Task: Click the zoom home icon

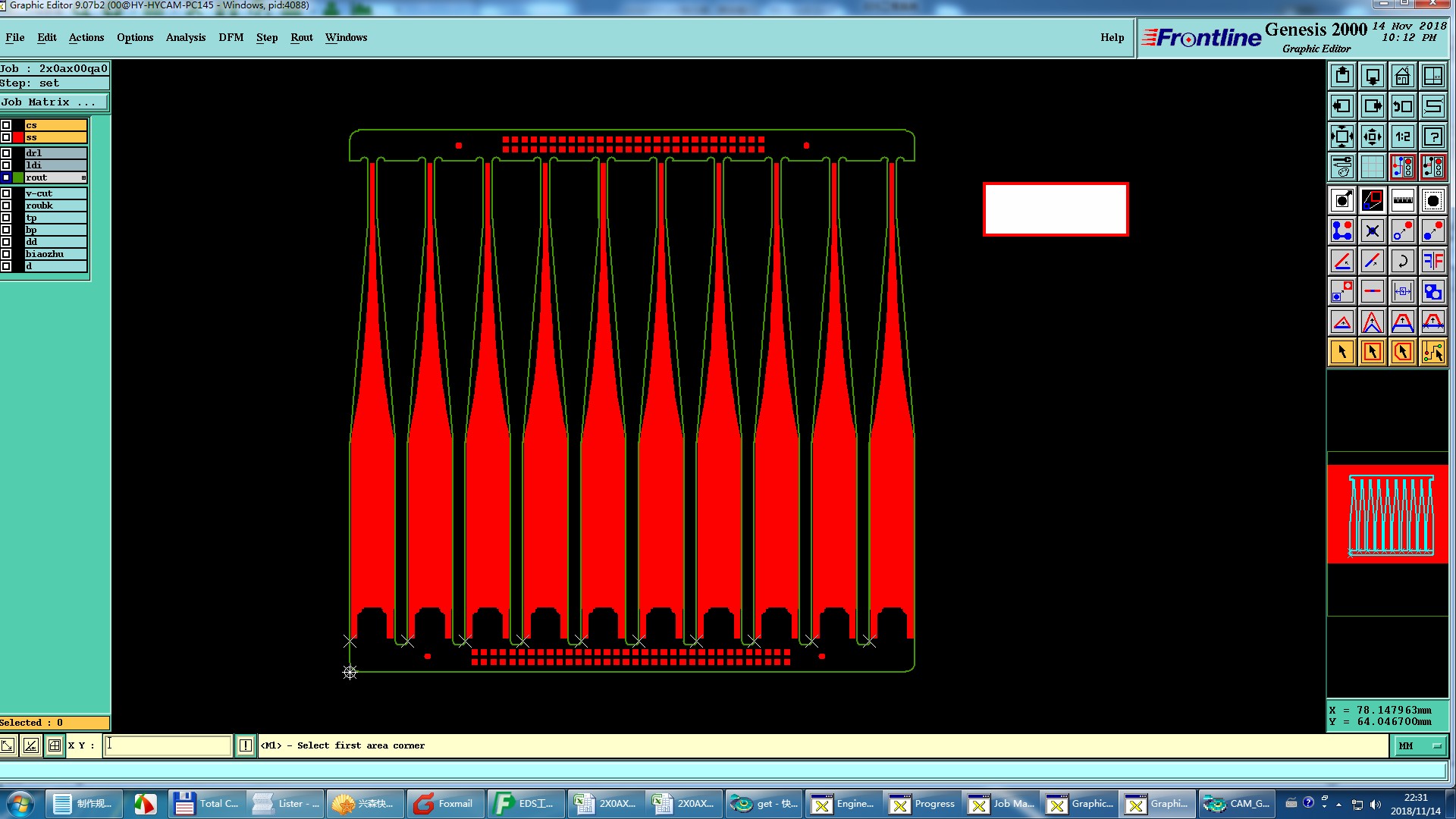Action: 1402,76
